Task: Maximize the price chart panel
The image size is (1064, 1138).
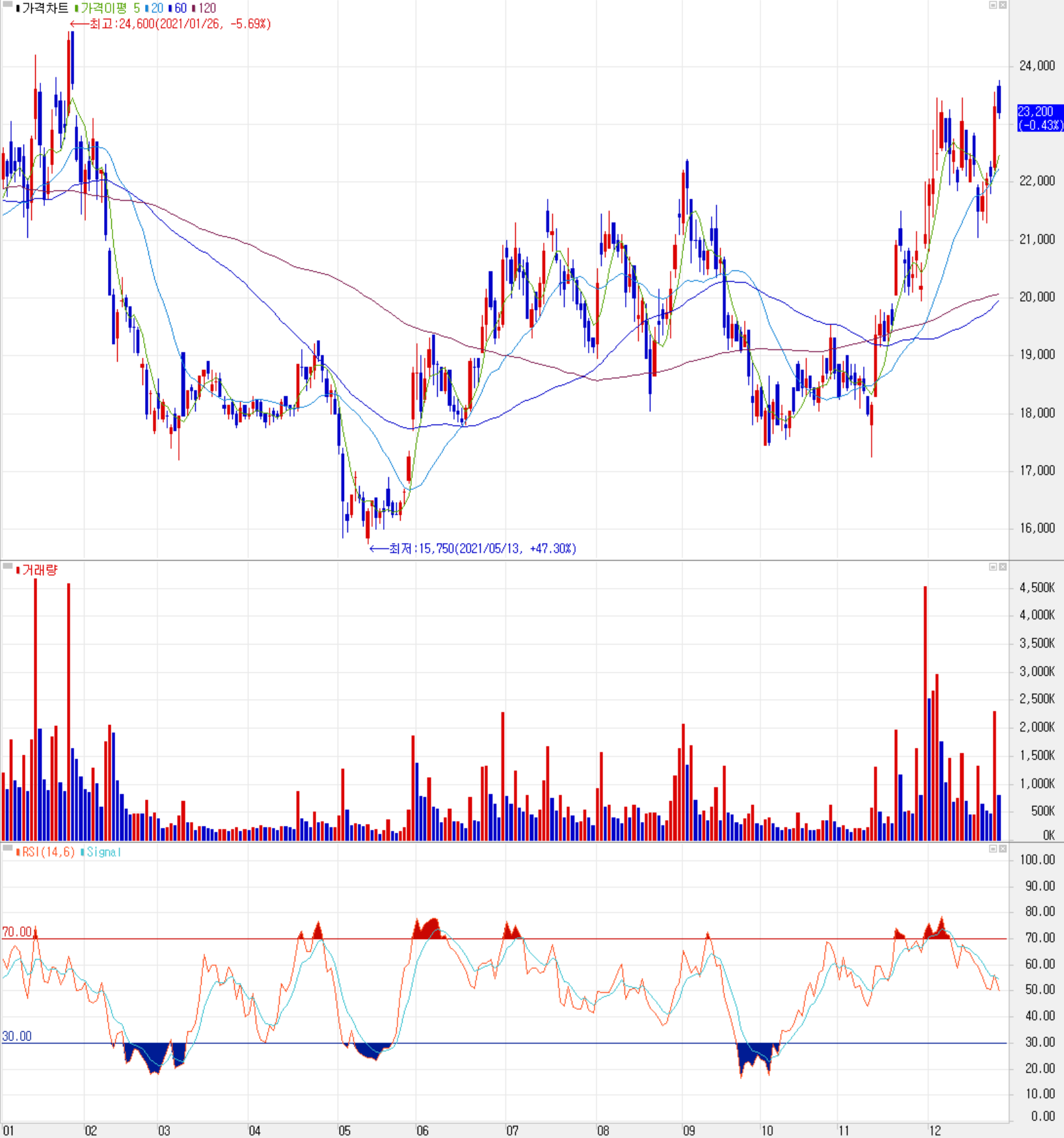Action: point(993,5)
